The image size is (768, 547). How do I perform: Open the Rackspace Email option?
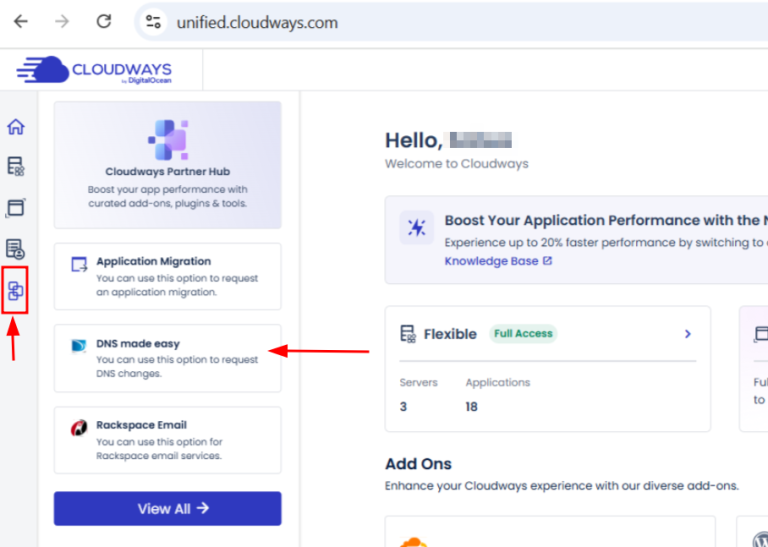point(168,440)
